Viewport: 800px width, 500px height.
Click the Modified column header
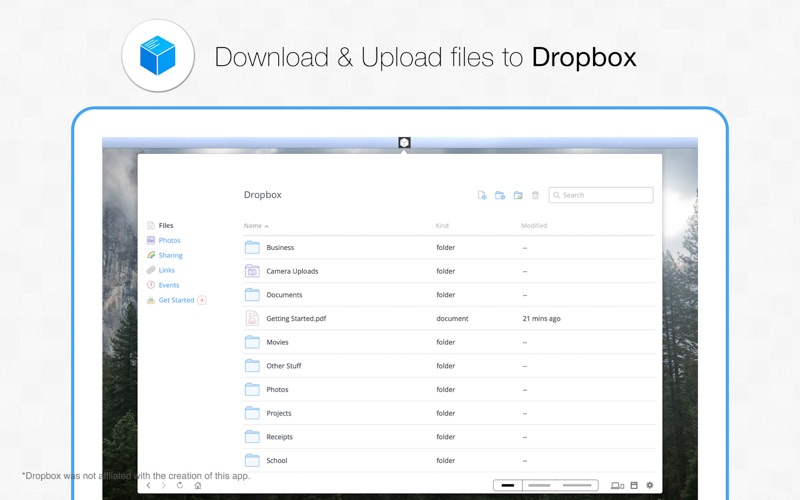534,226
